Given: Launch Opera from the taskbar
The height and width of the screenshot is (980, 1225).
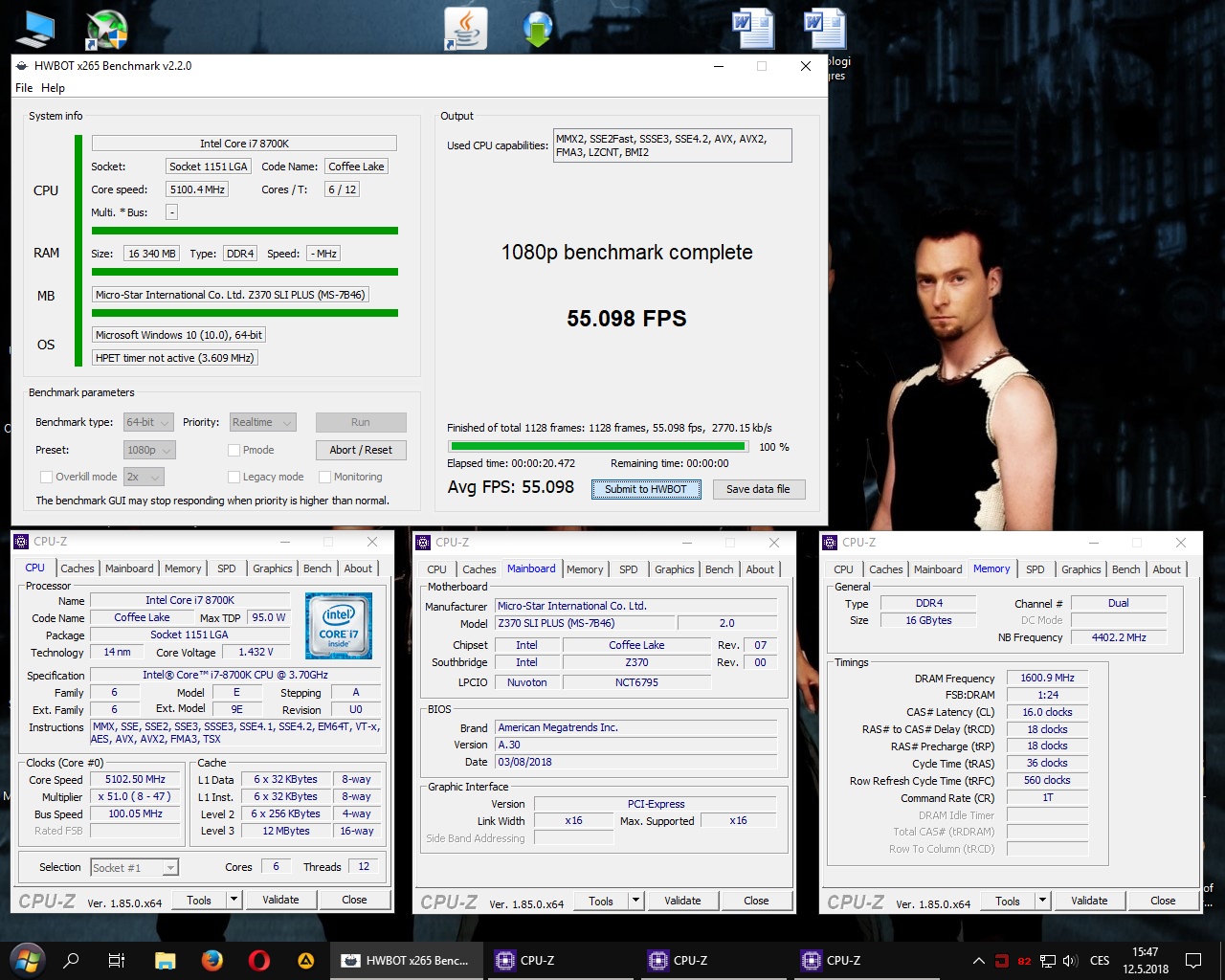Looking at the screenshot, I should [258, 960].
